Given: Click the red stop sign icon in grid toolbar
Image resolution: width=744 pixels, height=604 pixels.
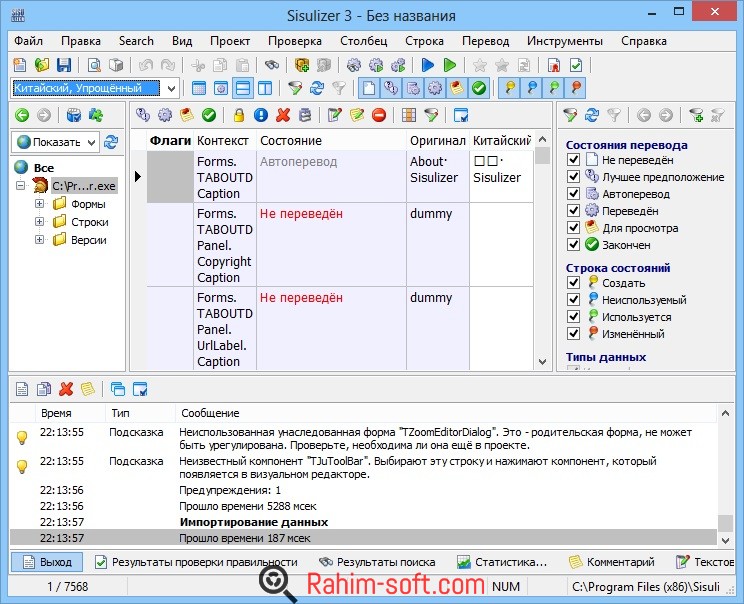Looking at the screenshot, I should pos(379,115).
